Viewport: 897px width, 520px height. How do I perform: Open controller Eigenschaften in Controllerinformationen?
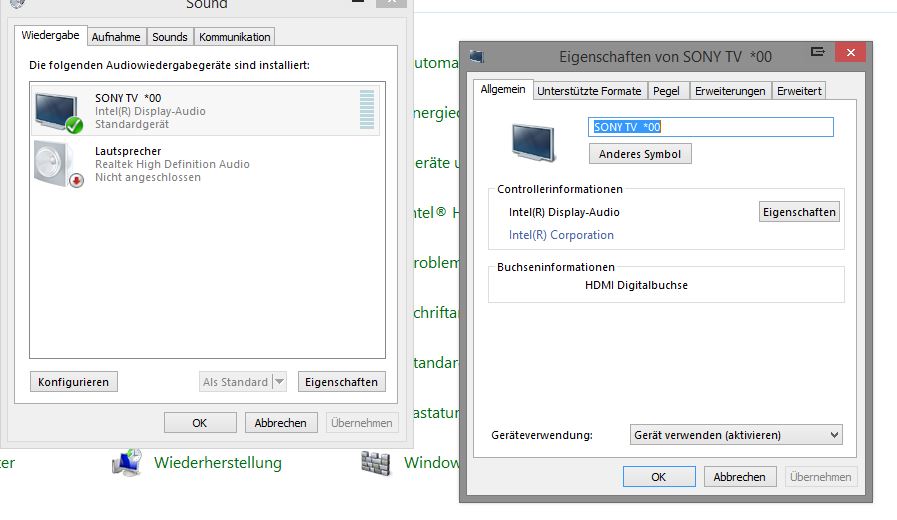pyautogui.click(x=799, y=212)
